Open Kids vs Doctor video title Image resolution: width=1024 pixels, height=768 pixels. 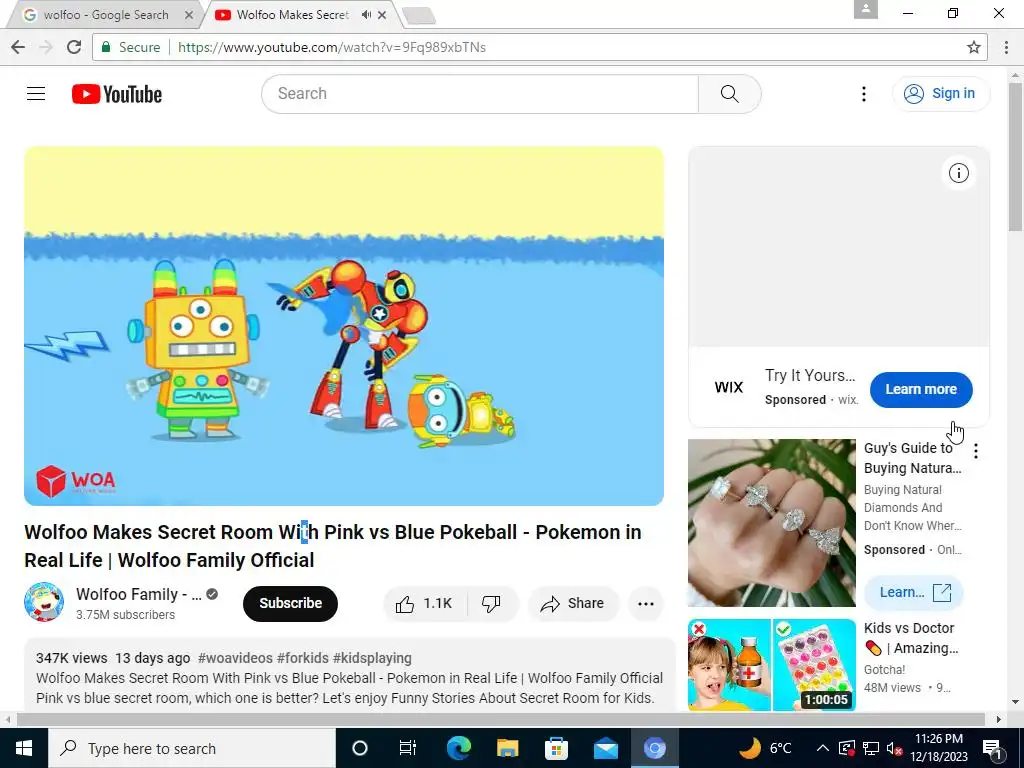click(x=910, y=638)
